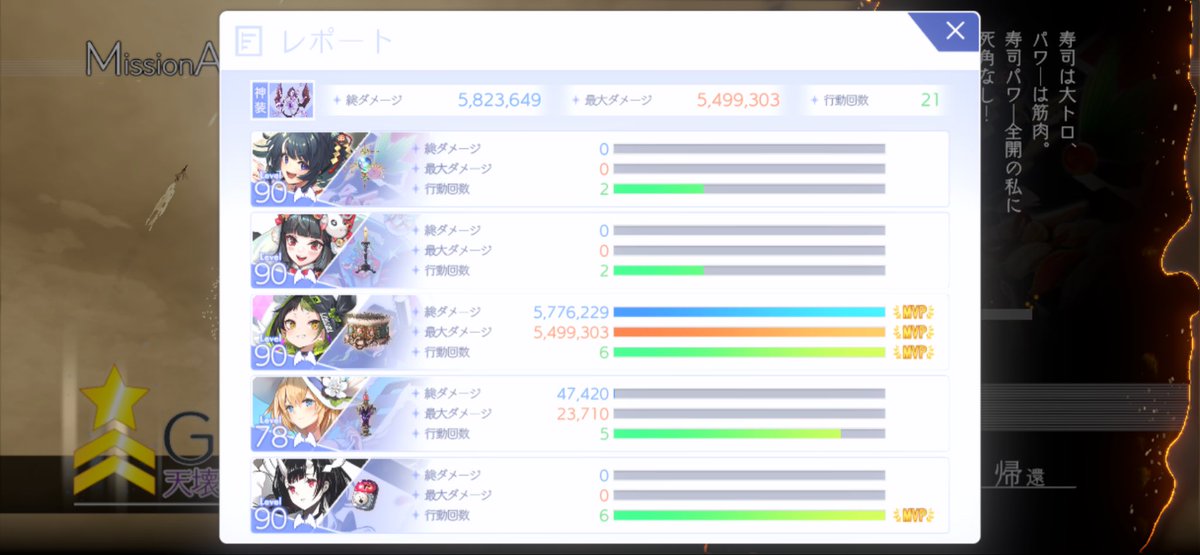Click the max damage value 5,499,303 in the header

(738, 100)
